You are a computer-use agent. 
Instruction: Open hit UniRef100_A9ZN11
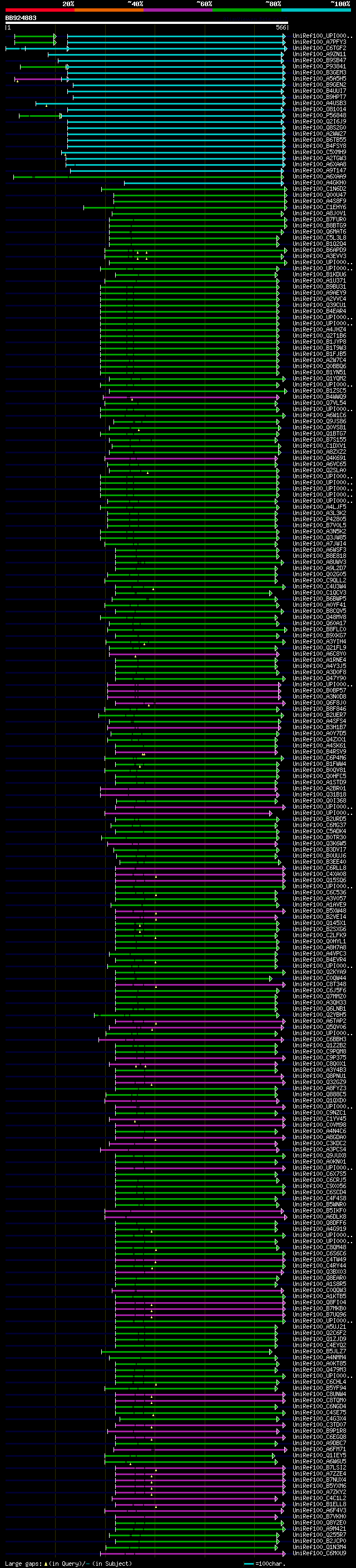point(319,54)
